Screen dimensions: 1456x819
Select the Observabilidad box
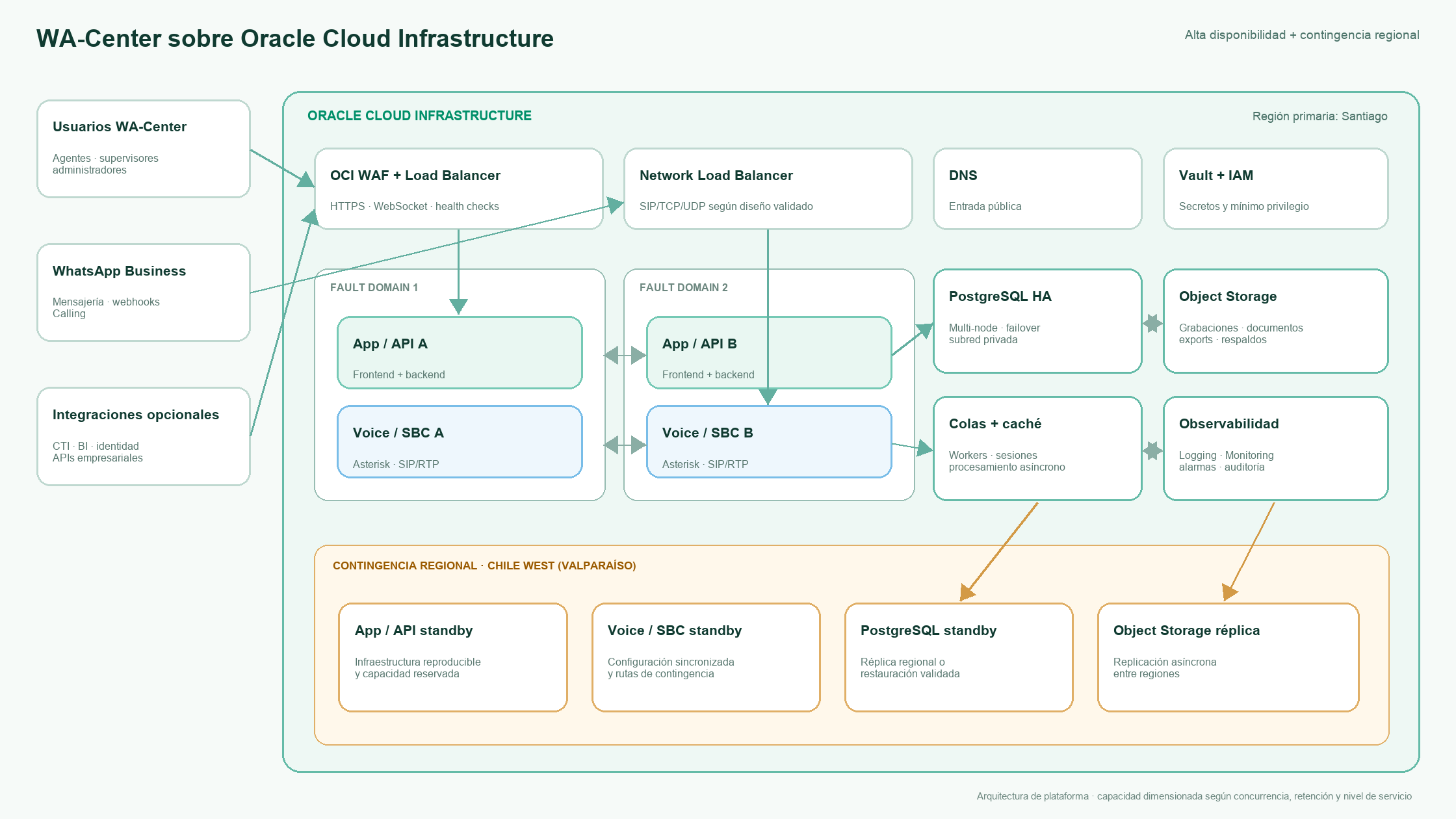pyautogui.click(x=1276, y=448)
